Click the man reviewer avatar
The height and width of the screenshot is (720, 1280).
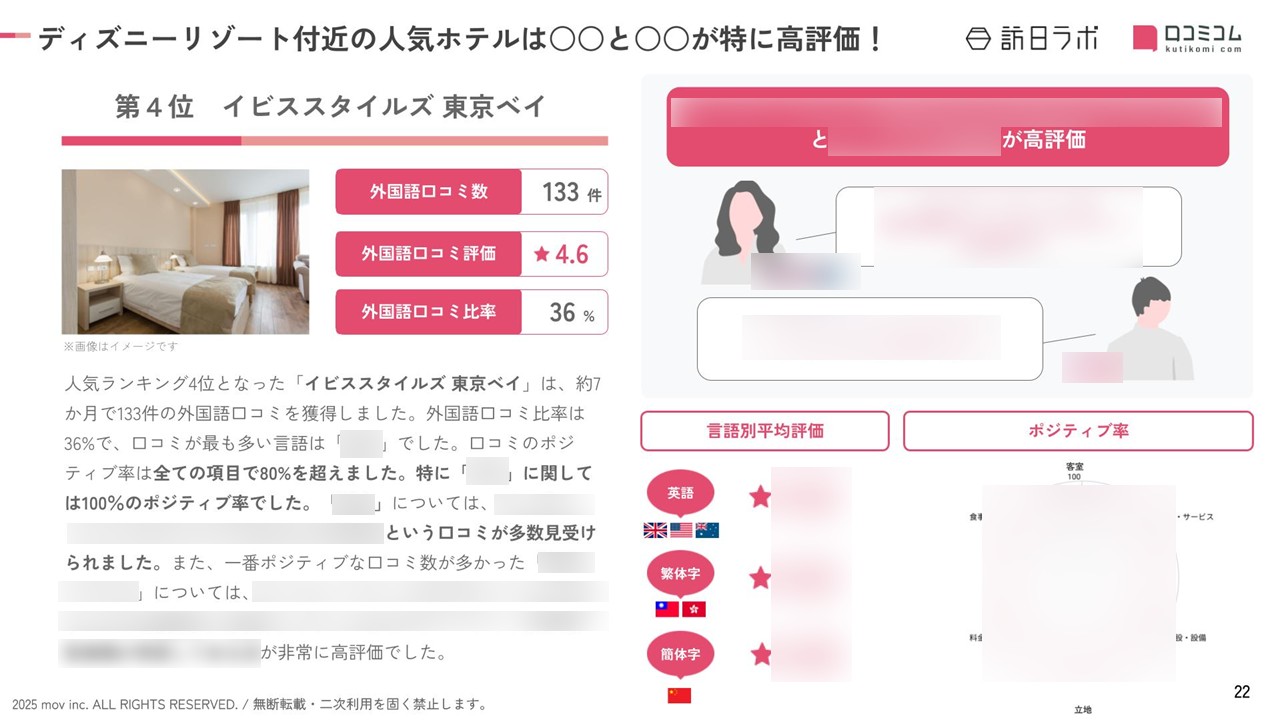coord(1149,329)
